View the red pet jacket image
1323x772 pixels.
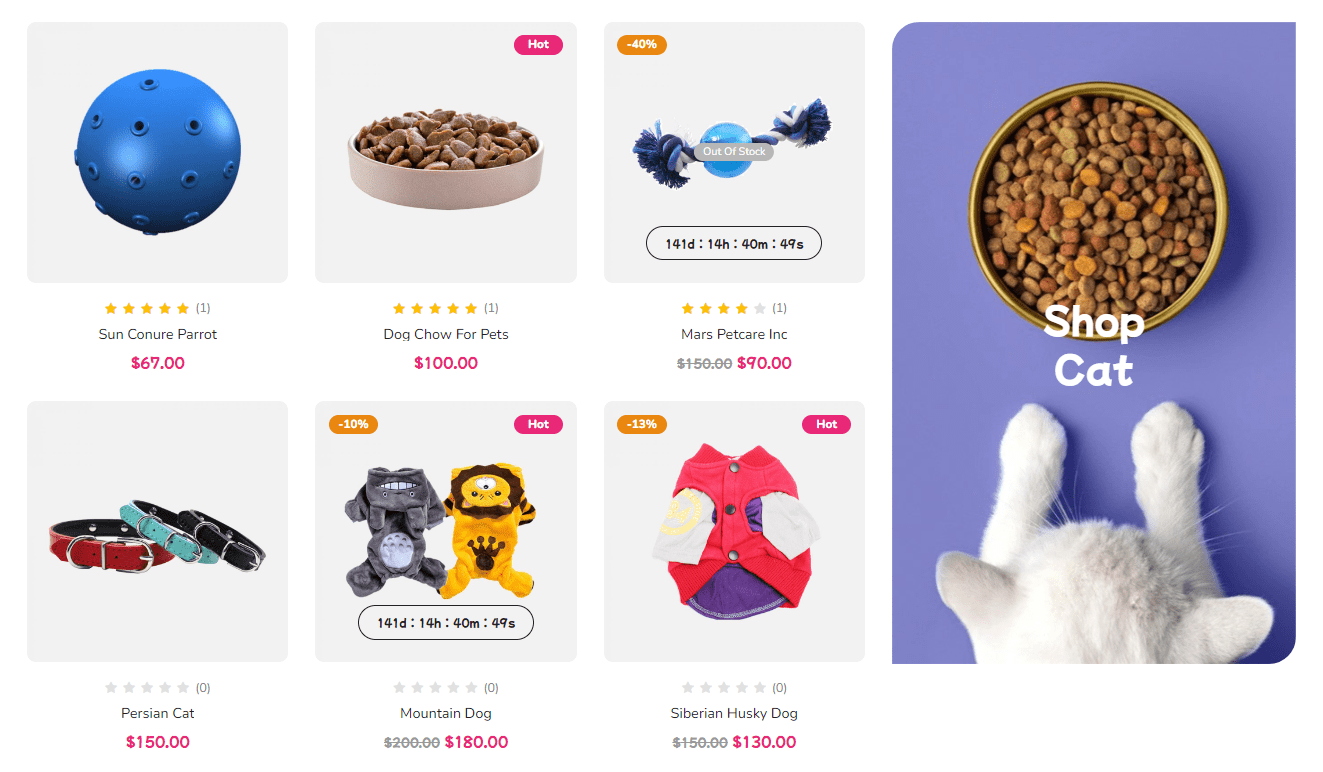coord(734,531)
